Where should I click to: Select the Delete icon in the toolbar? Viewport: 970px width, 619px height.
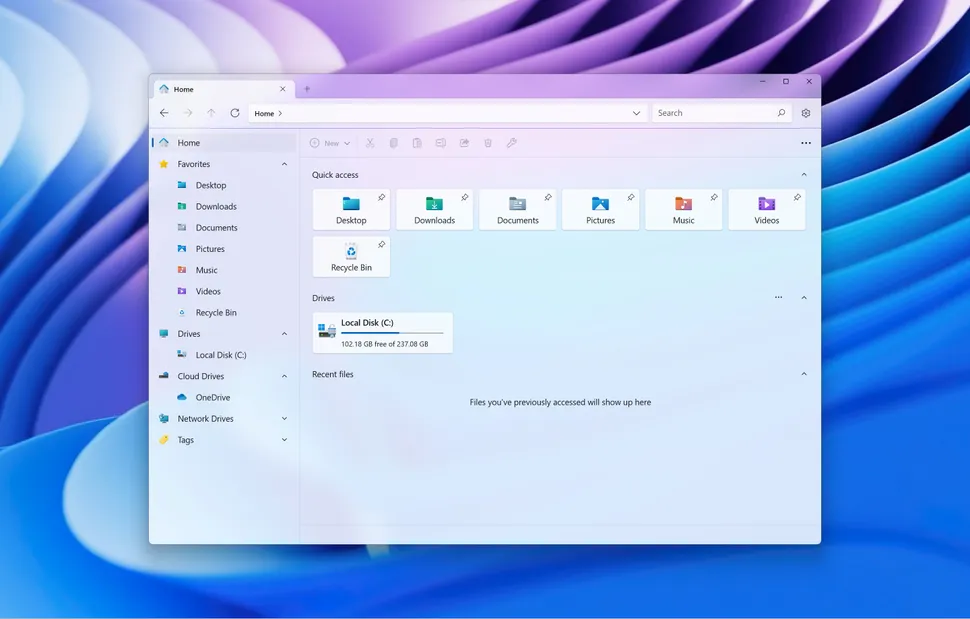coord(487,143)
